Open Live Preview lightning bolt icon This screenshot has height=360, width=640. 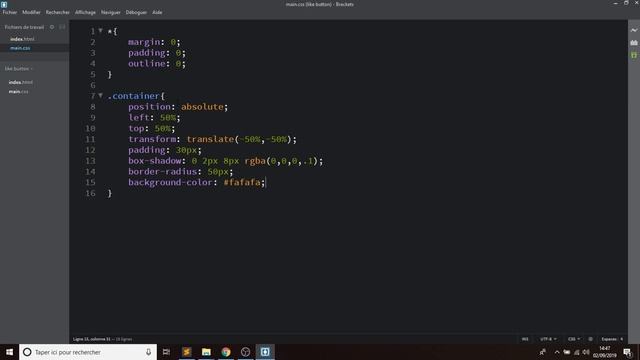pyautogui.click(x=633, y=30)
